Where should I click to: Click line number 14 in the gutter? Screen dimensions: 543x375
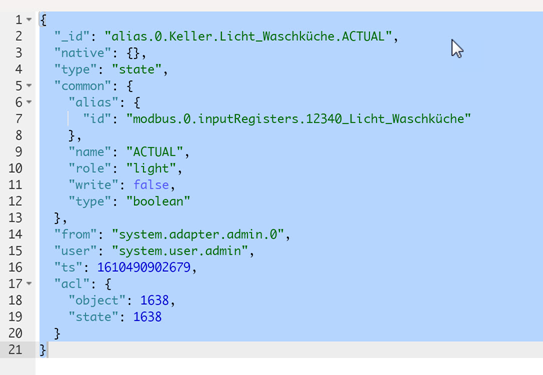(15, 234)
